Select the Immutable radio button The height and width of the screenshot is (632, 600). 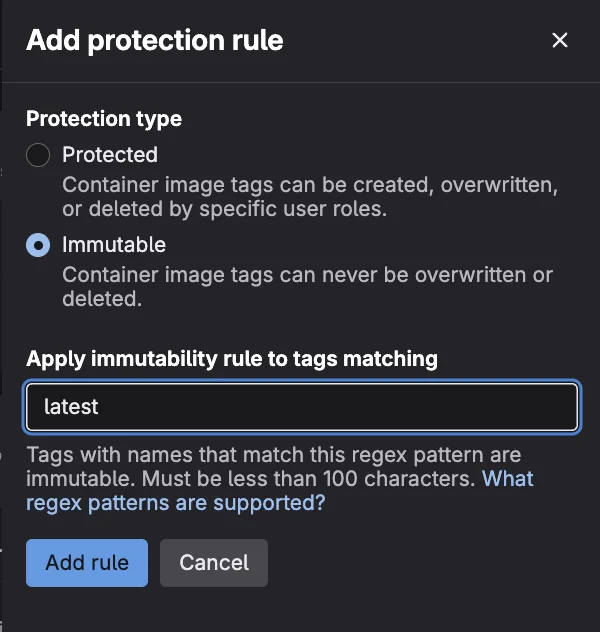[x=38, y=245]
